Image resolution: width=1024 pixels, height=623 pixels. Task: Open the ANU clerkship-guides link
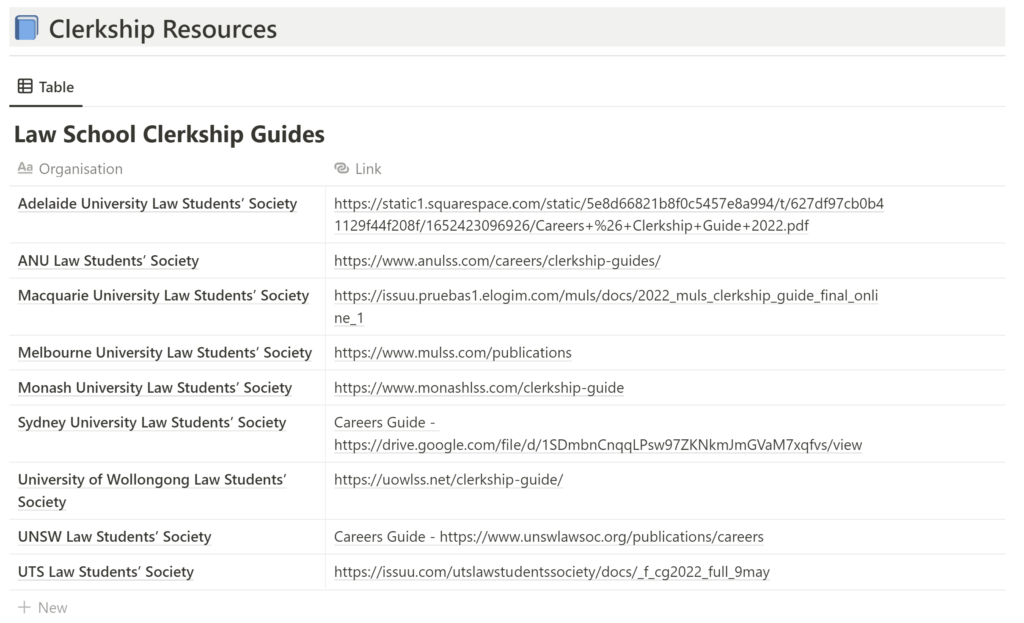coord(497,261)
